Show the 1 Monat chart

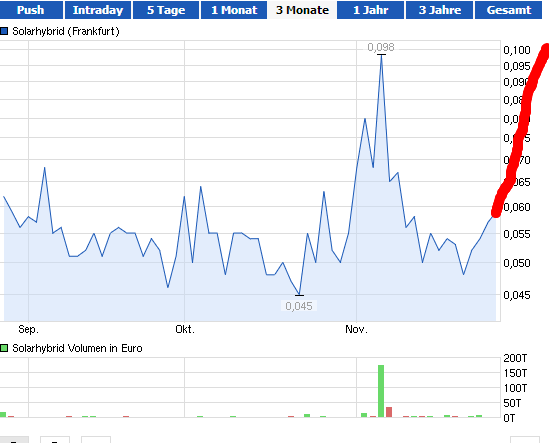pyautogui.click(x=234, y=10)
